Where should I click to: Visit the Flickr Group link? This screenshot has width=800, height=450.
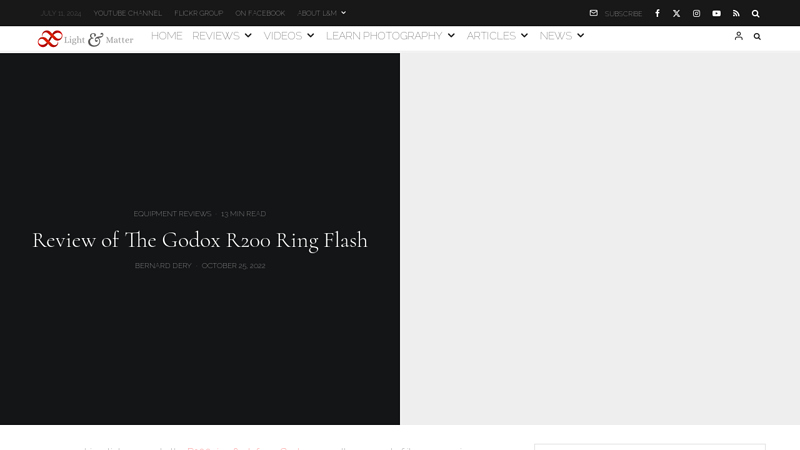click(x=198, y=13)
